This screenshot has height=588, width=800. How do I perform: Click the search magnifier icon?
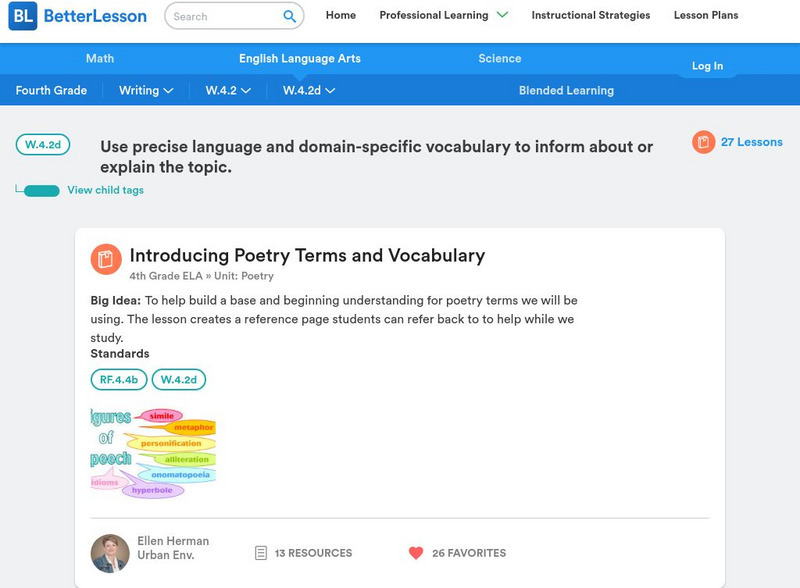click(289, 16)
